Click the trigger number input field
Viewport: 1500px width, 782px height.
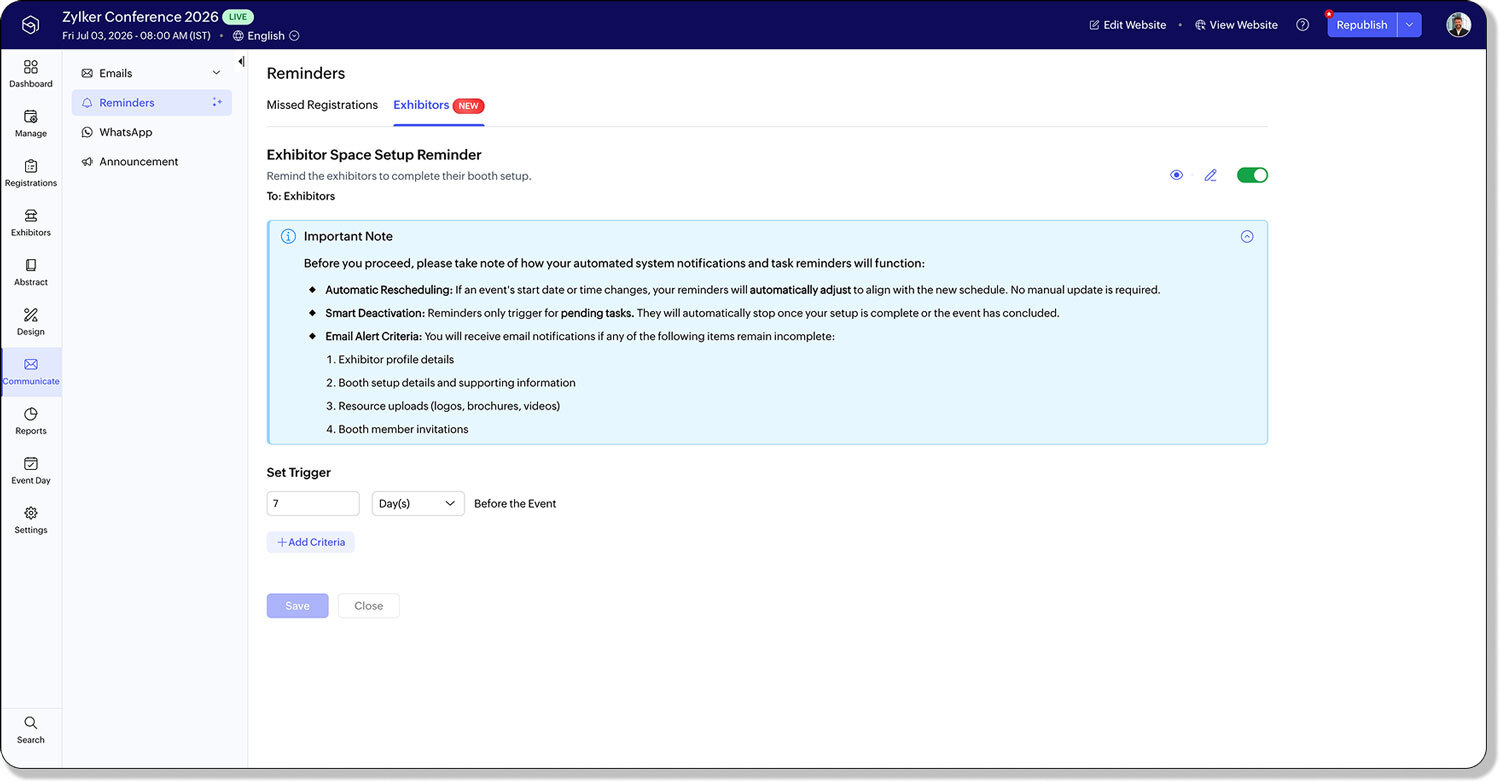(x=313, y=504)
